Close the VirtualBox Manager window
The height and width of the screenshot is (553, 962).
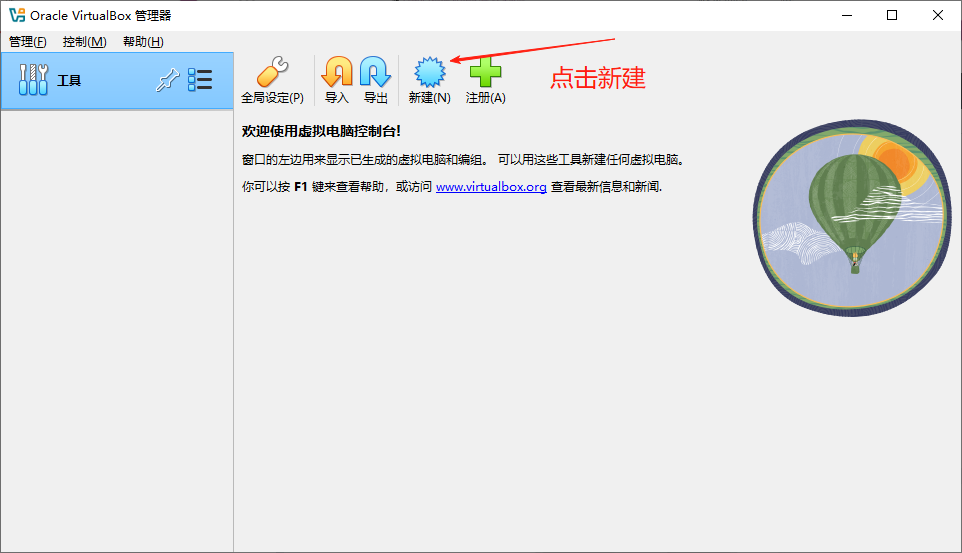pos(937,15)
